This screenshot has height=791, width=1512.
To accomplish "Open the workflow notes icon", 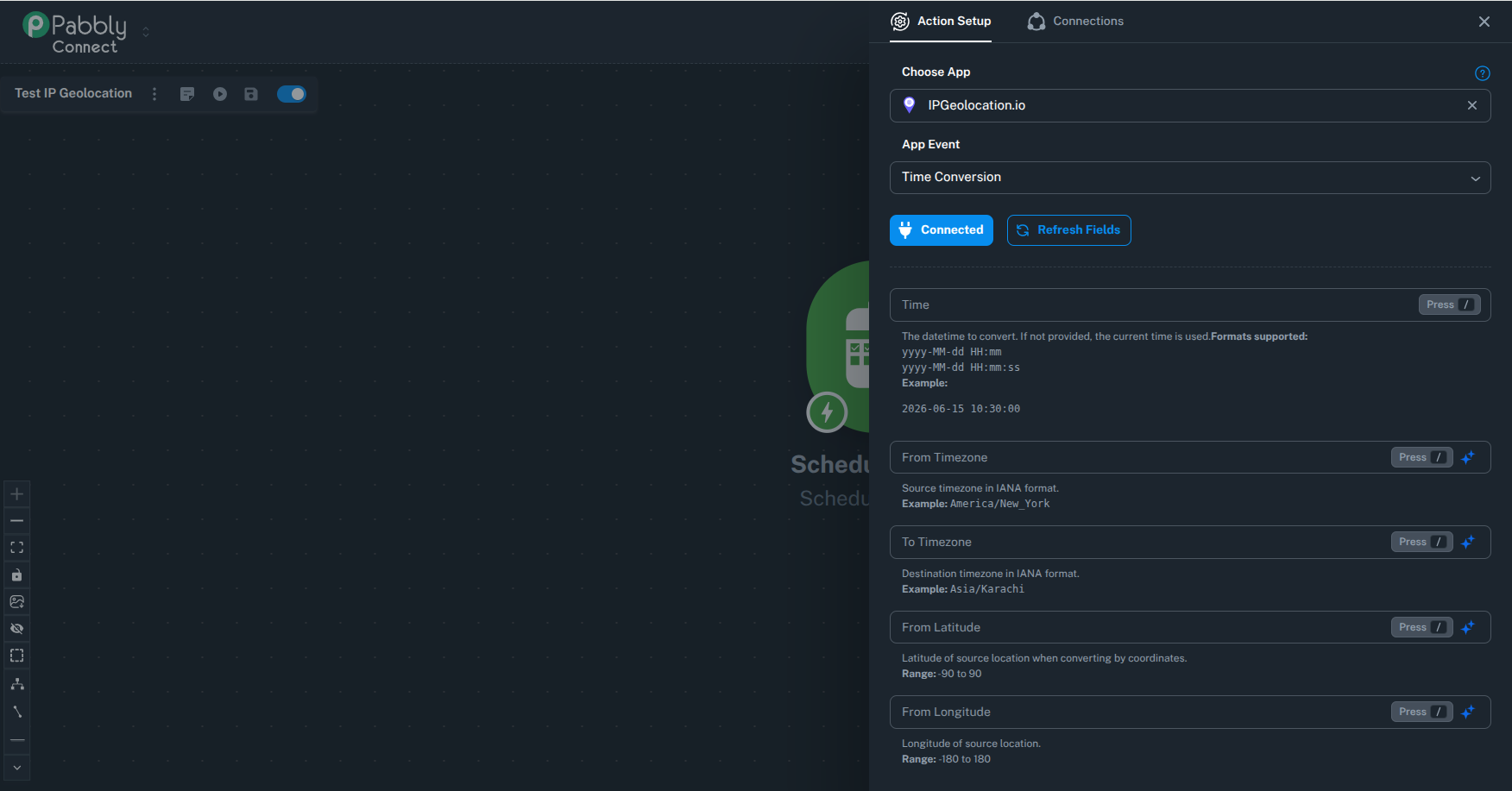I will pyautogui.click(x=187, y=94).
